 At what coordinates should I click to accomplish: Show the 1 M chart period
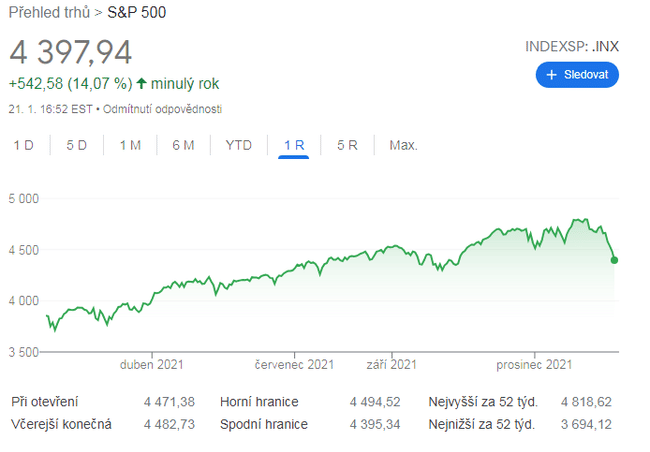[130, 145]
